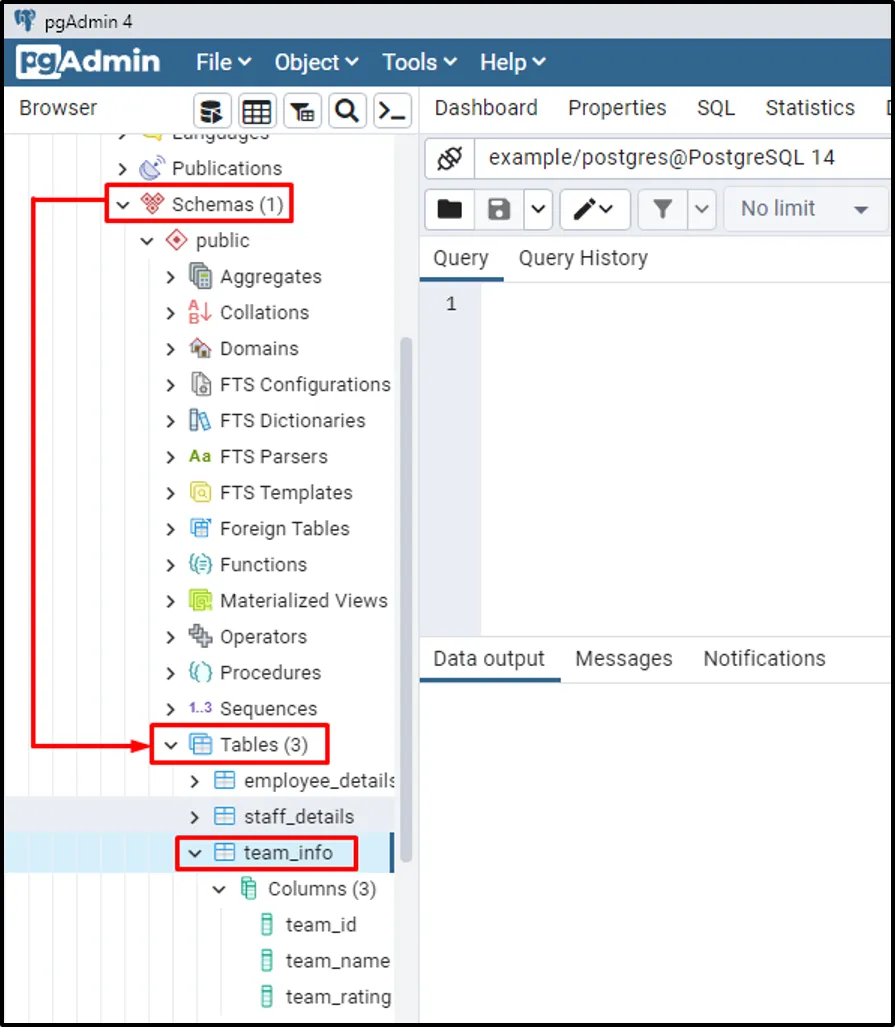Click the Tables node icon
Viewport: 896px width, 1028px height.
click(x=200, y=744)
